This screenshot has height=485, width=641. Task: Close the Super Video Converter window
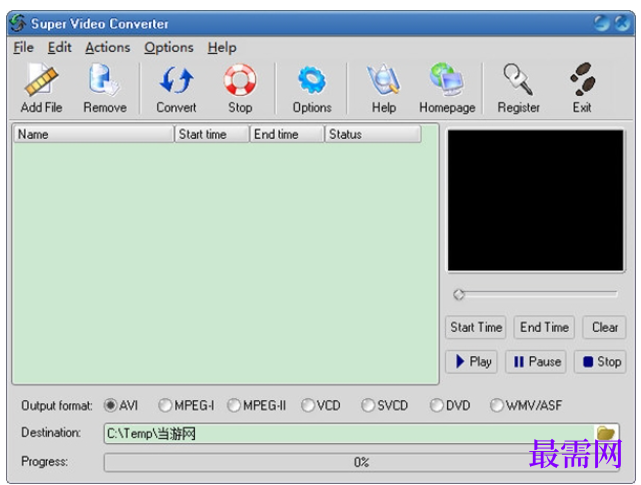[622, 23]
